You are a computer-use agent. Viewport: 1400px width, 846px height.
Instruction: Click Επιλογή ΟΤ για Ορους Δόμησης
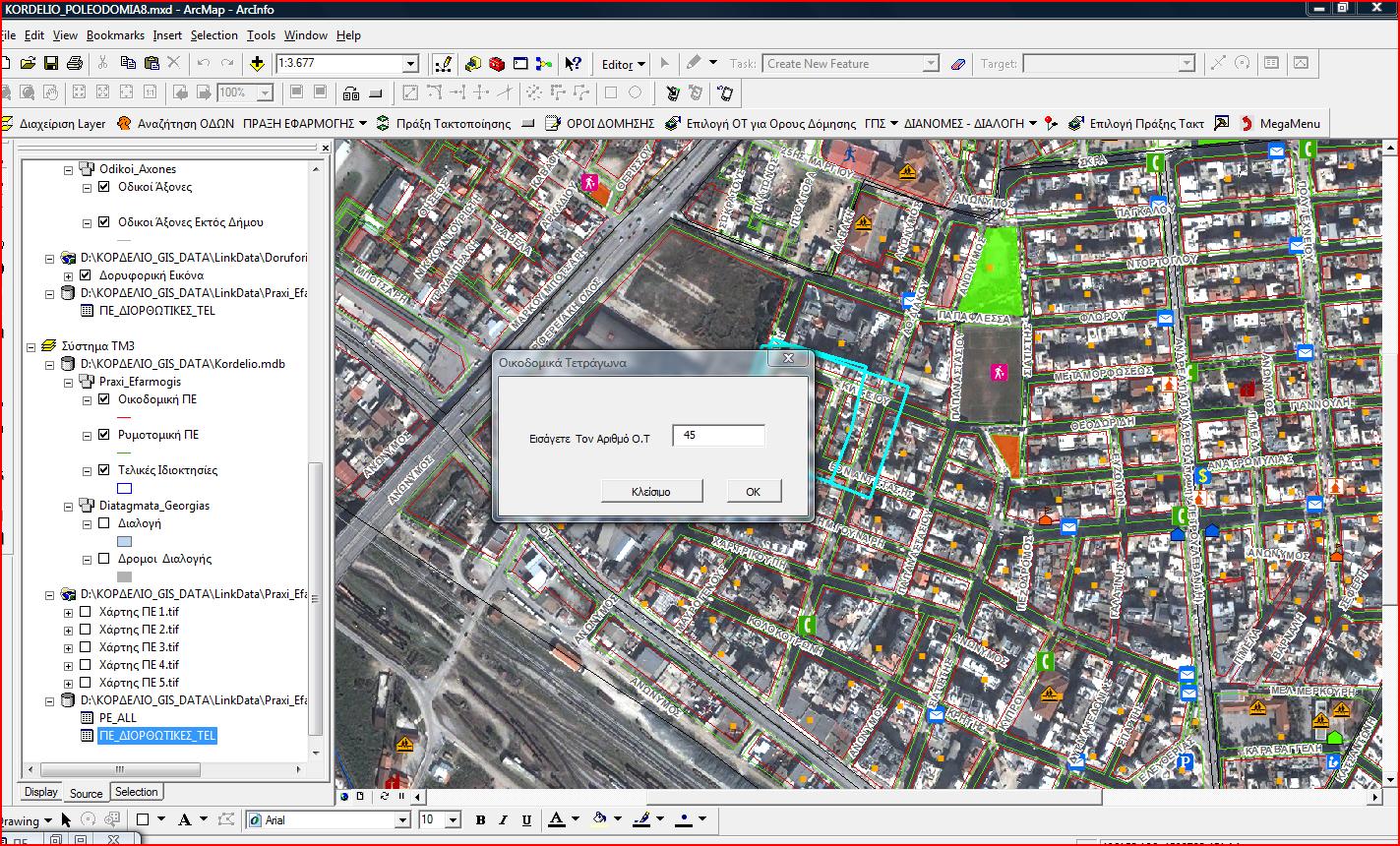click(761, 123)
